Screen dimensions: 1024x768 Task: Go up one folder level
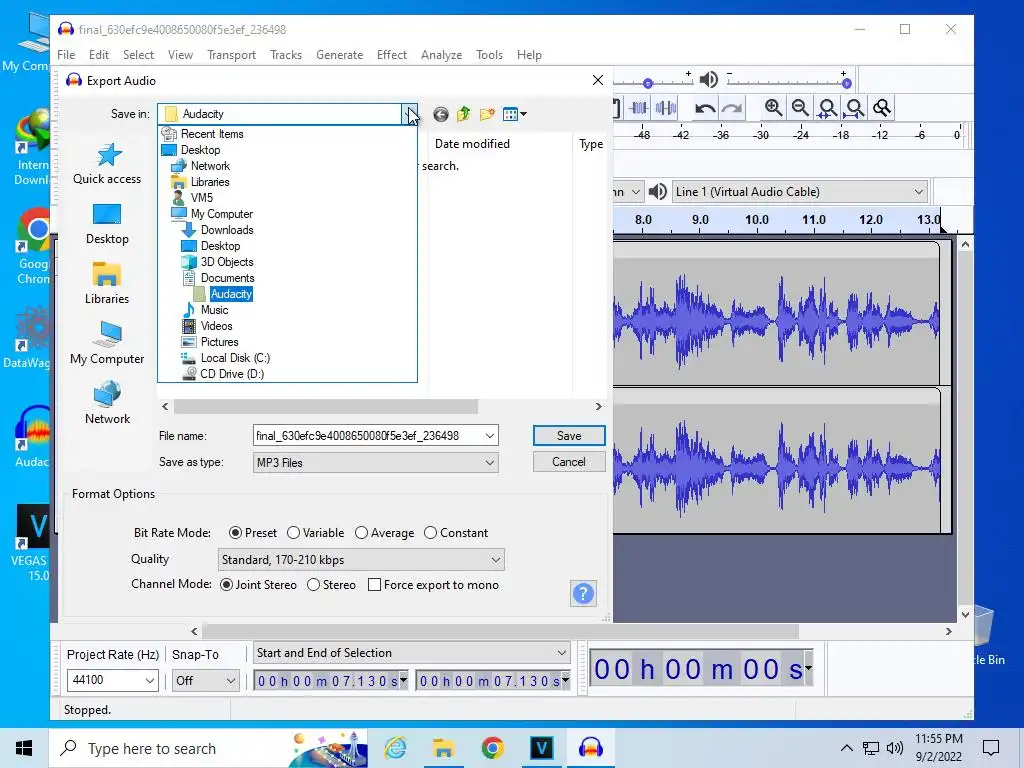(464, 114)
